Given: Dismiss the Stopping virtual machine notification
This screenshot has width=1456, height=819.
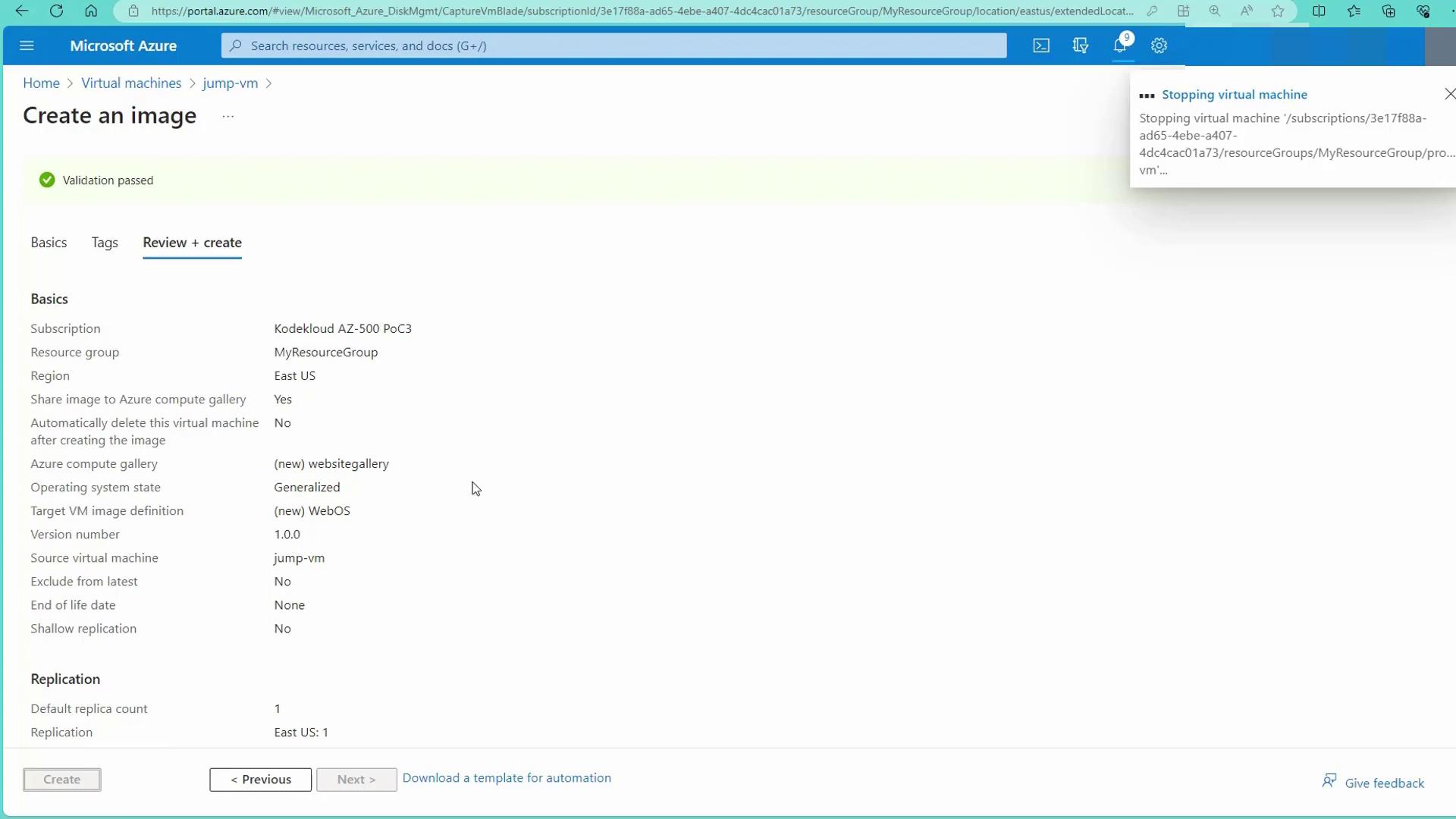Looking at the screenshot, I should tap(1449, 94).
